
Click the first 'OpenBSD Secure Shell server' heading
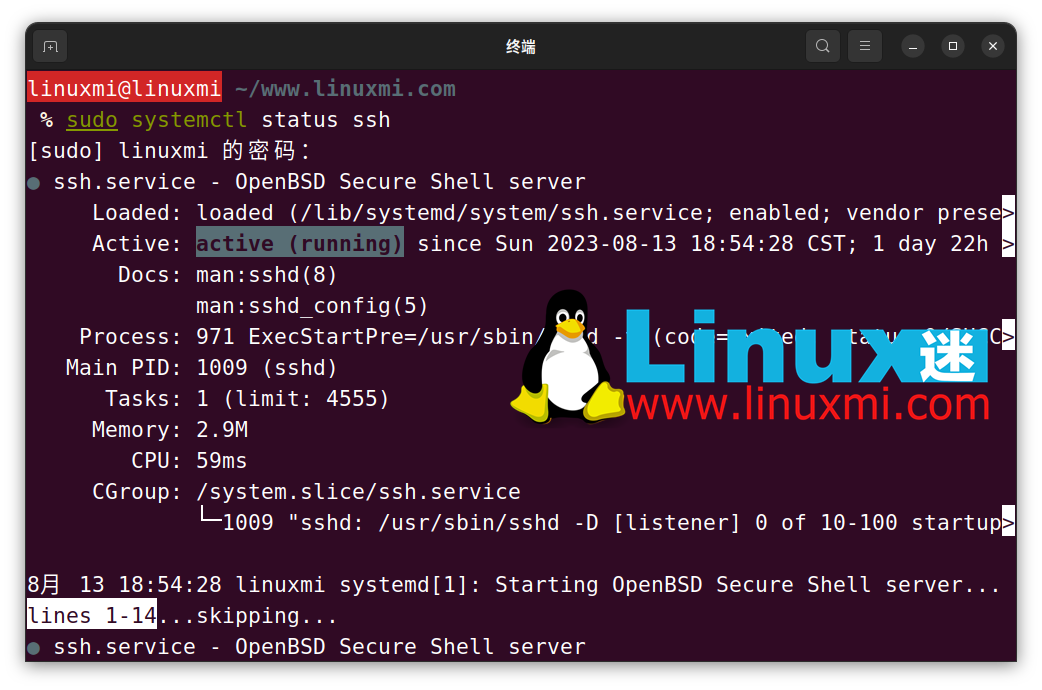pyautogui.click(x=410, y=182)
